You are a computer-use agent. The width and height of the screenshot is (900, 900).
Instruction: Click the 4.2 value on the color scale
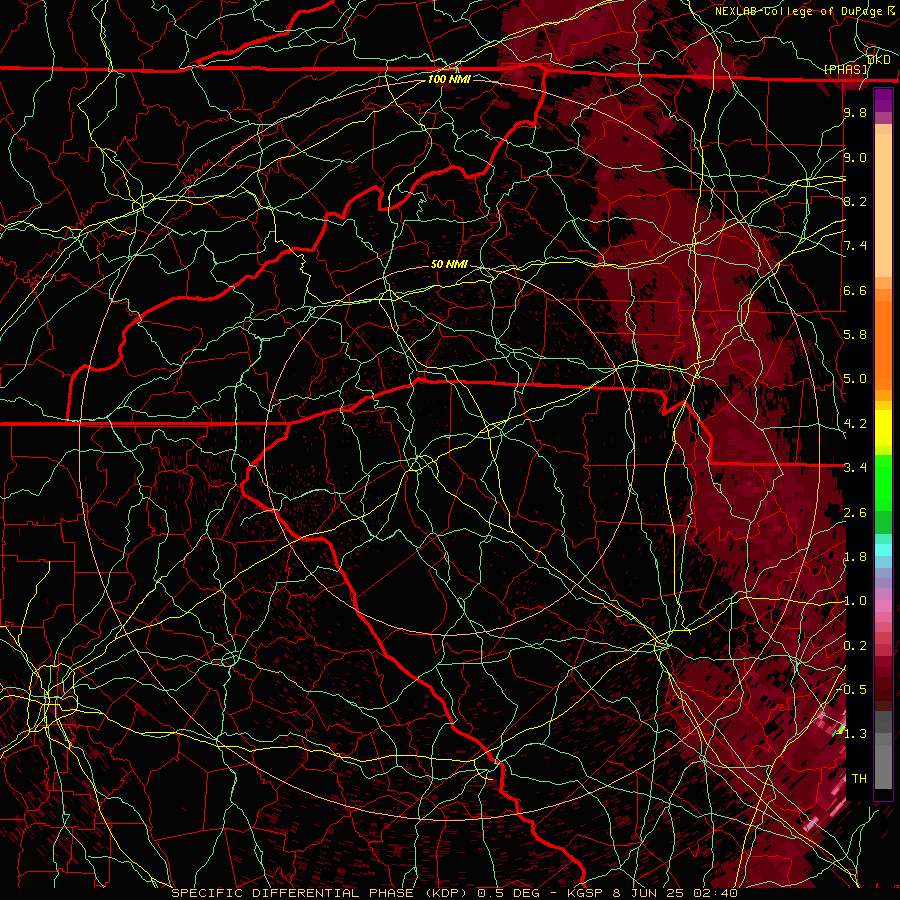click(x=855, y=424)
